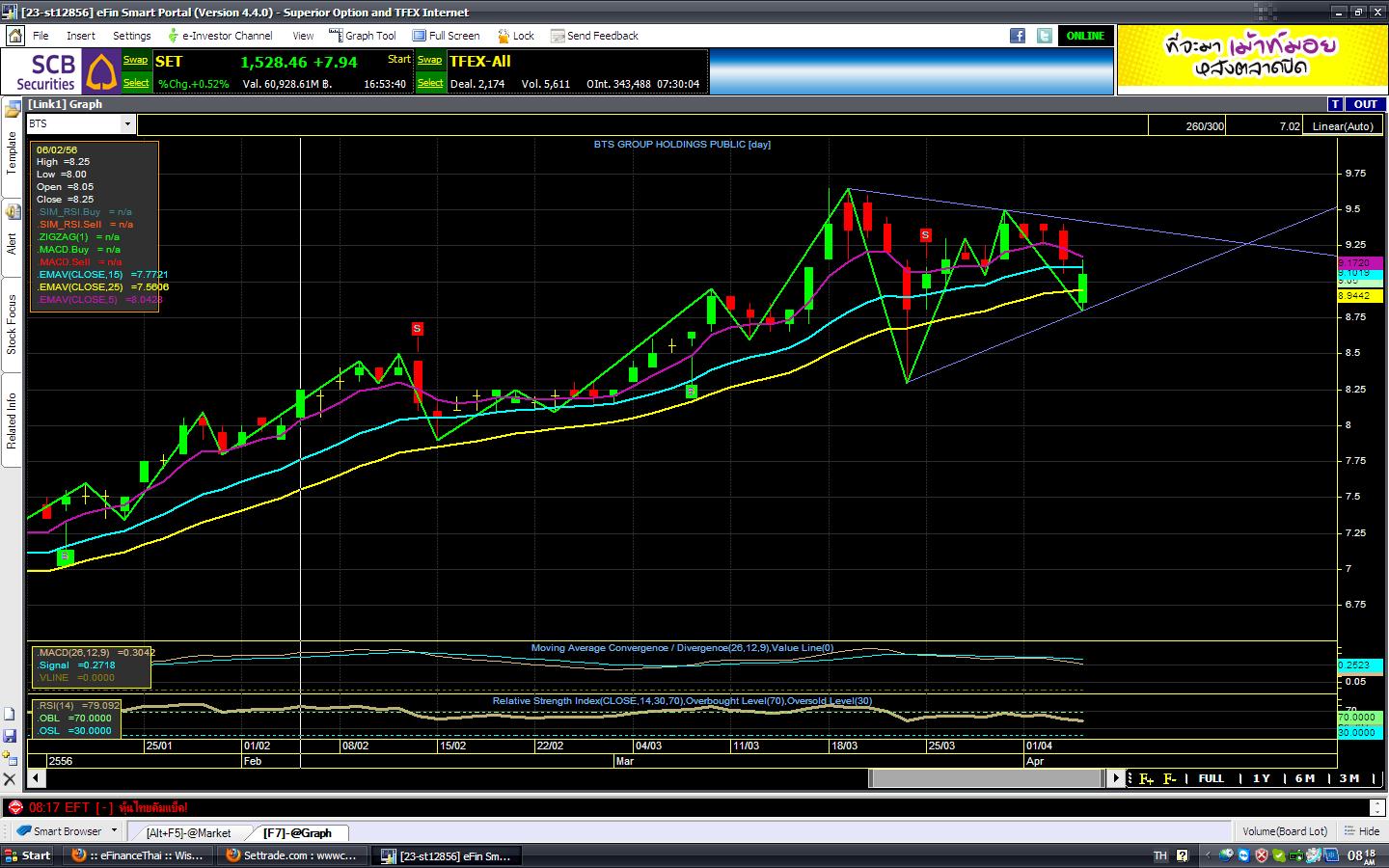Click the red S sell marker near 25/03

click(925, 234)
